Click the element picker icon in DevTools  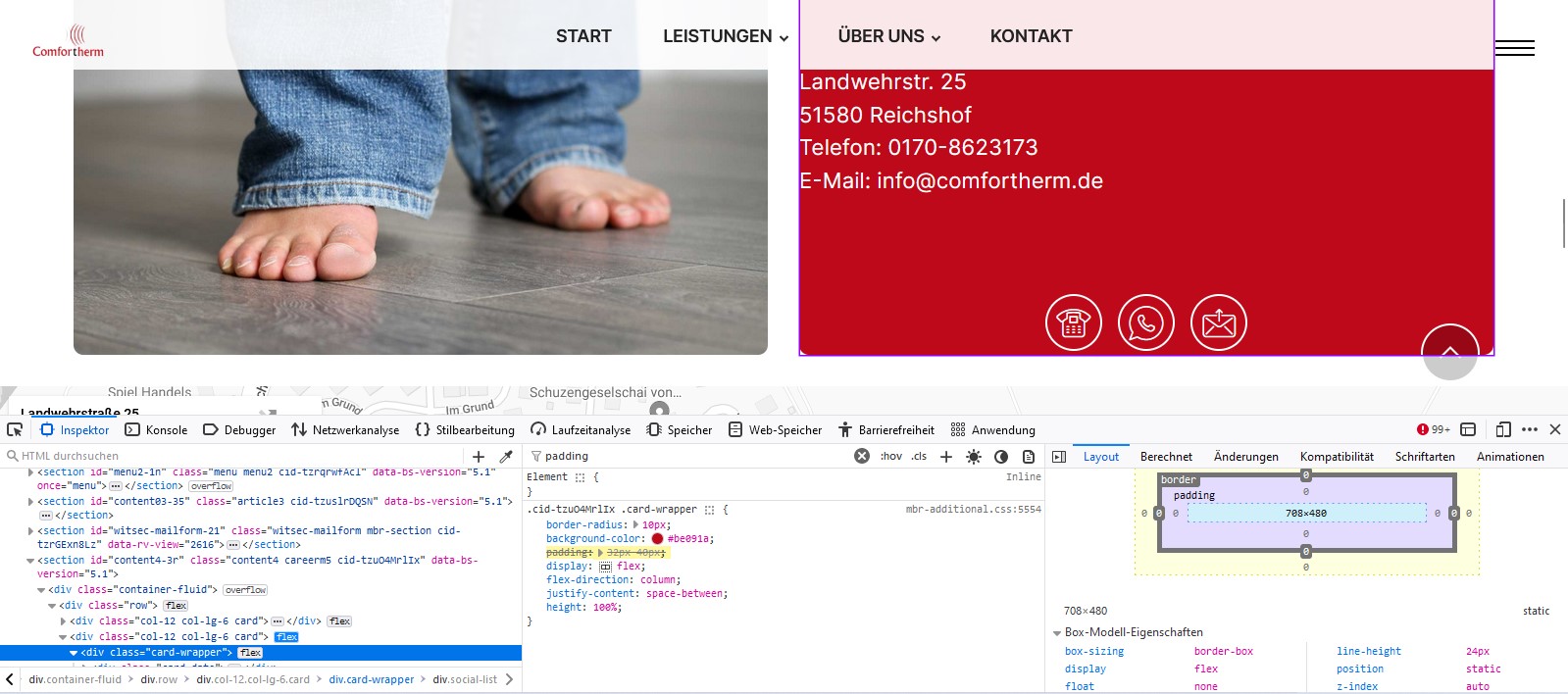coord(15,429)
